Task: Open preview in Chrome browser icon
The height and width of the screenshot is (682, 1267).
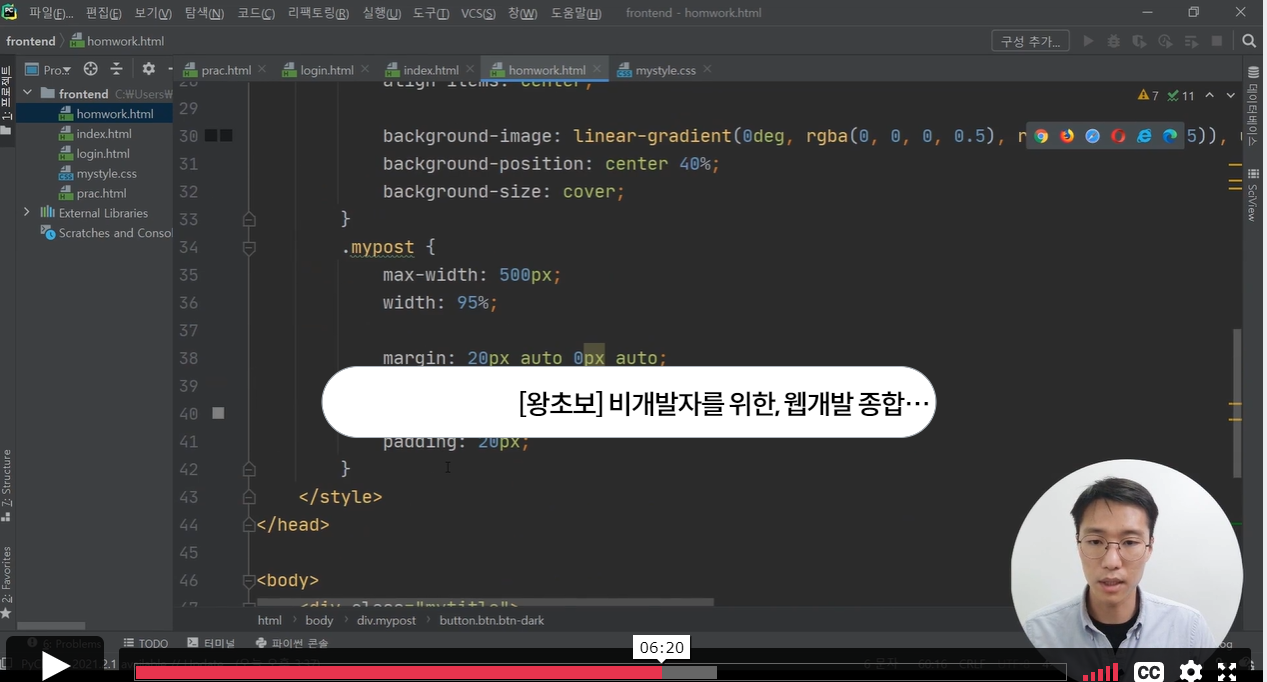Action: click(1041, 136)
